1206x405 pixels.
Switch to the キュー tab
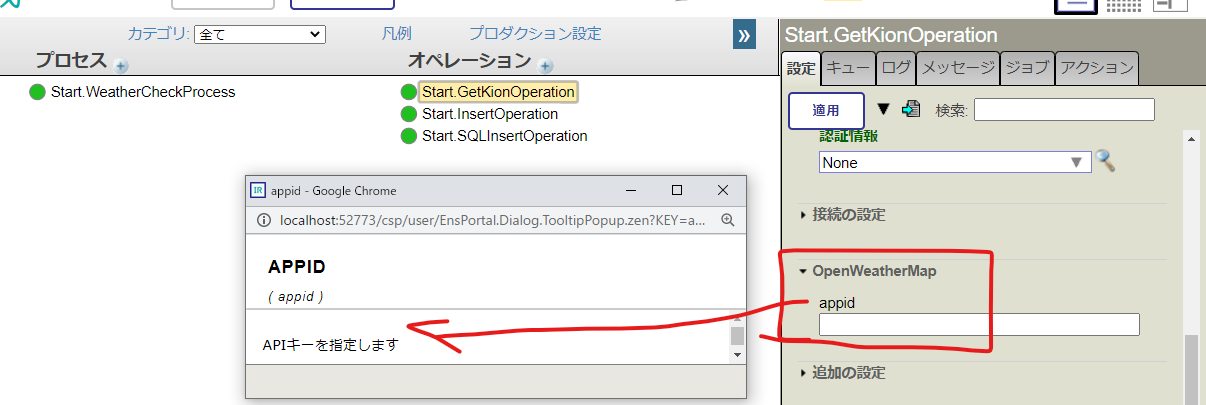[x=847, y=68]
